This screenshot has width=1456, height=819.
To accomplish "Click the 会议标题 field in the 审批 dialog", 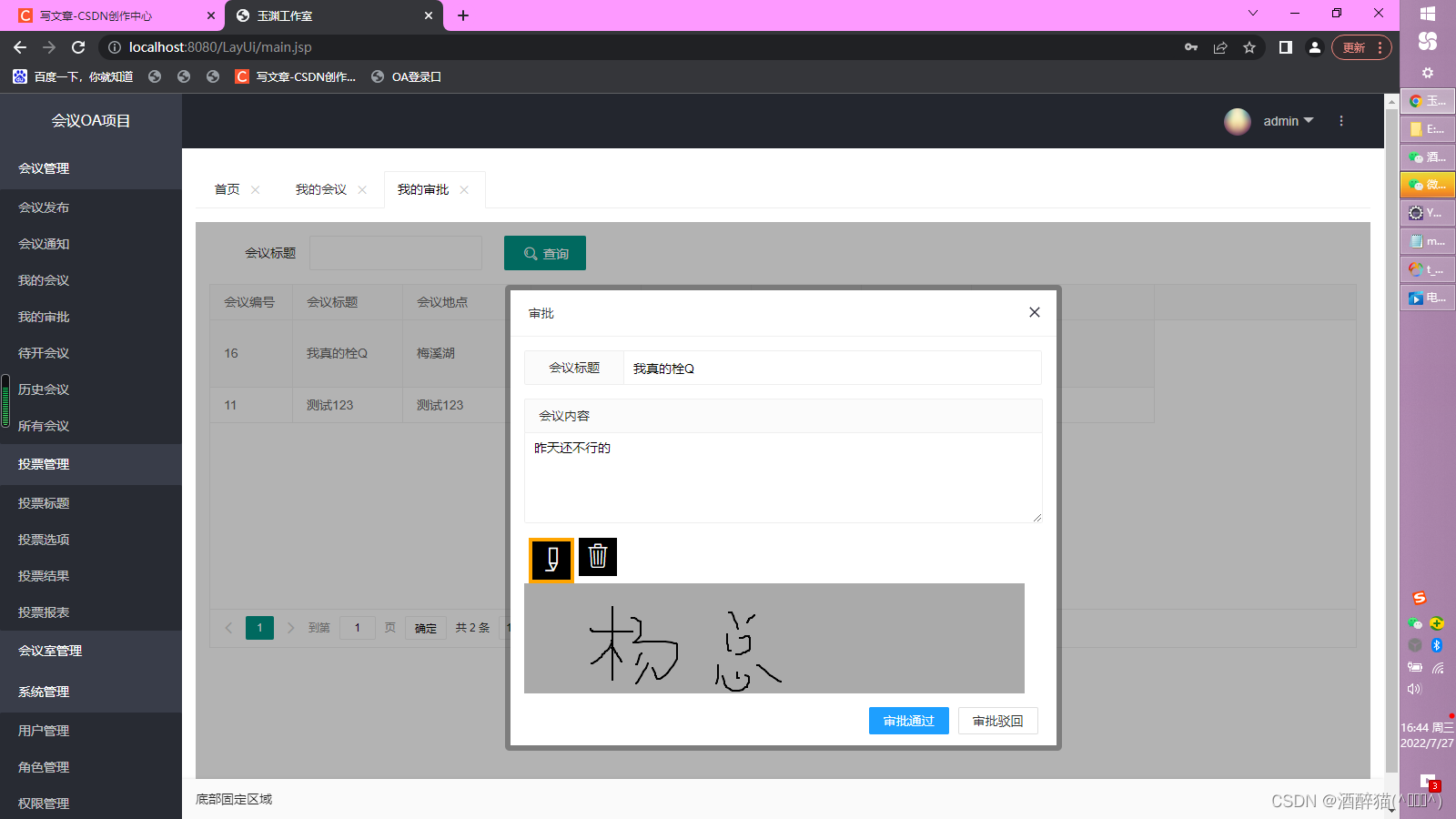I will [832, 368].
